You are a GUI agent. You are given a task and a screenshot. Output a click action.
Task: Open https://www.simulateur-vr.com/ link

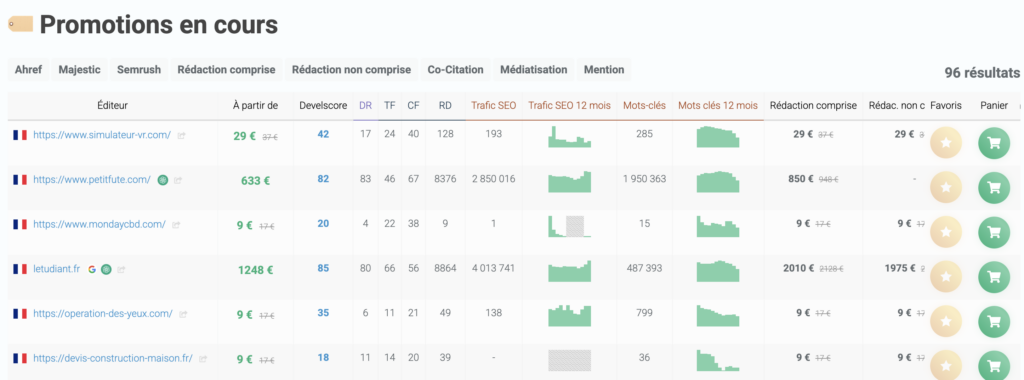tap(102, 135)
